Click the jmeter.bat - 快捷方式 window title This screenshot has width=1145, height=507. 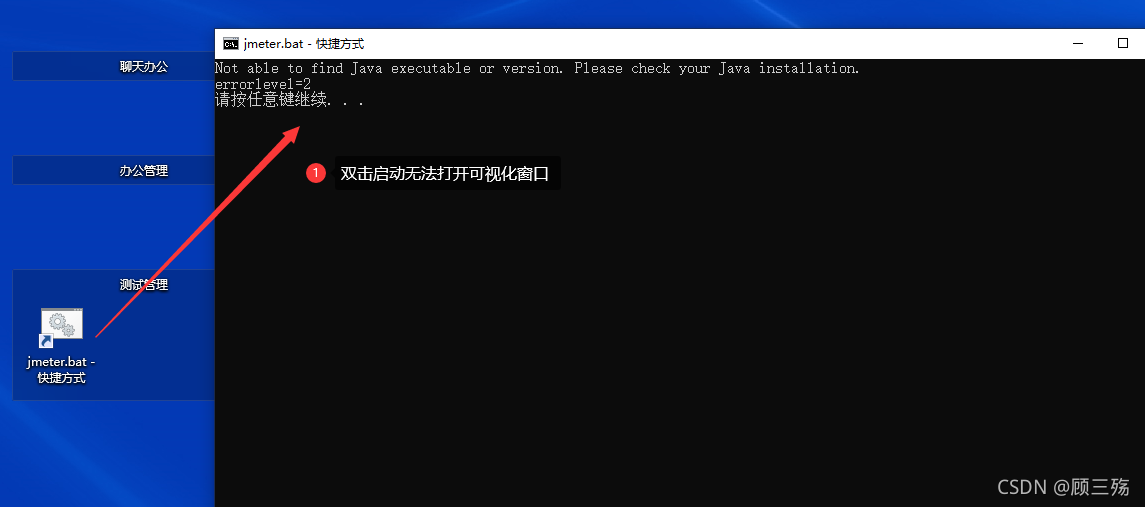[304, 44]
